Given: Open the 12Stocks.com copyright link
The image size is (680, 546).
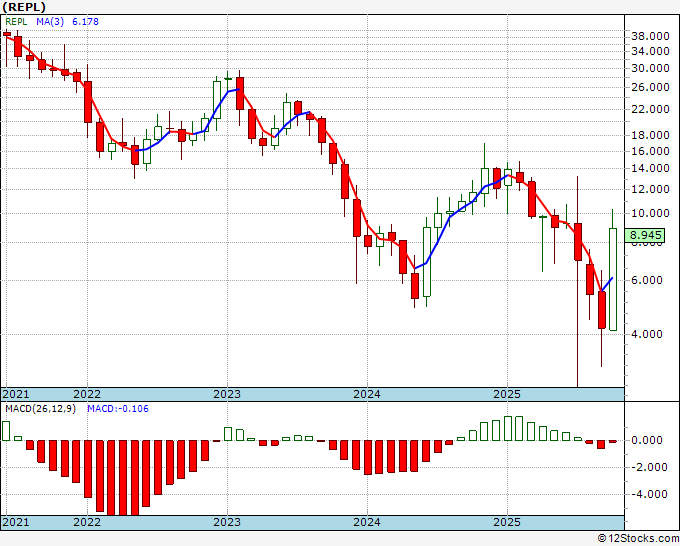Looking at the screenshot, I should pyautogui.click(x=638, y=539).
